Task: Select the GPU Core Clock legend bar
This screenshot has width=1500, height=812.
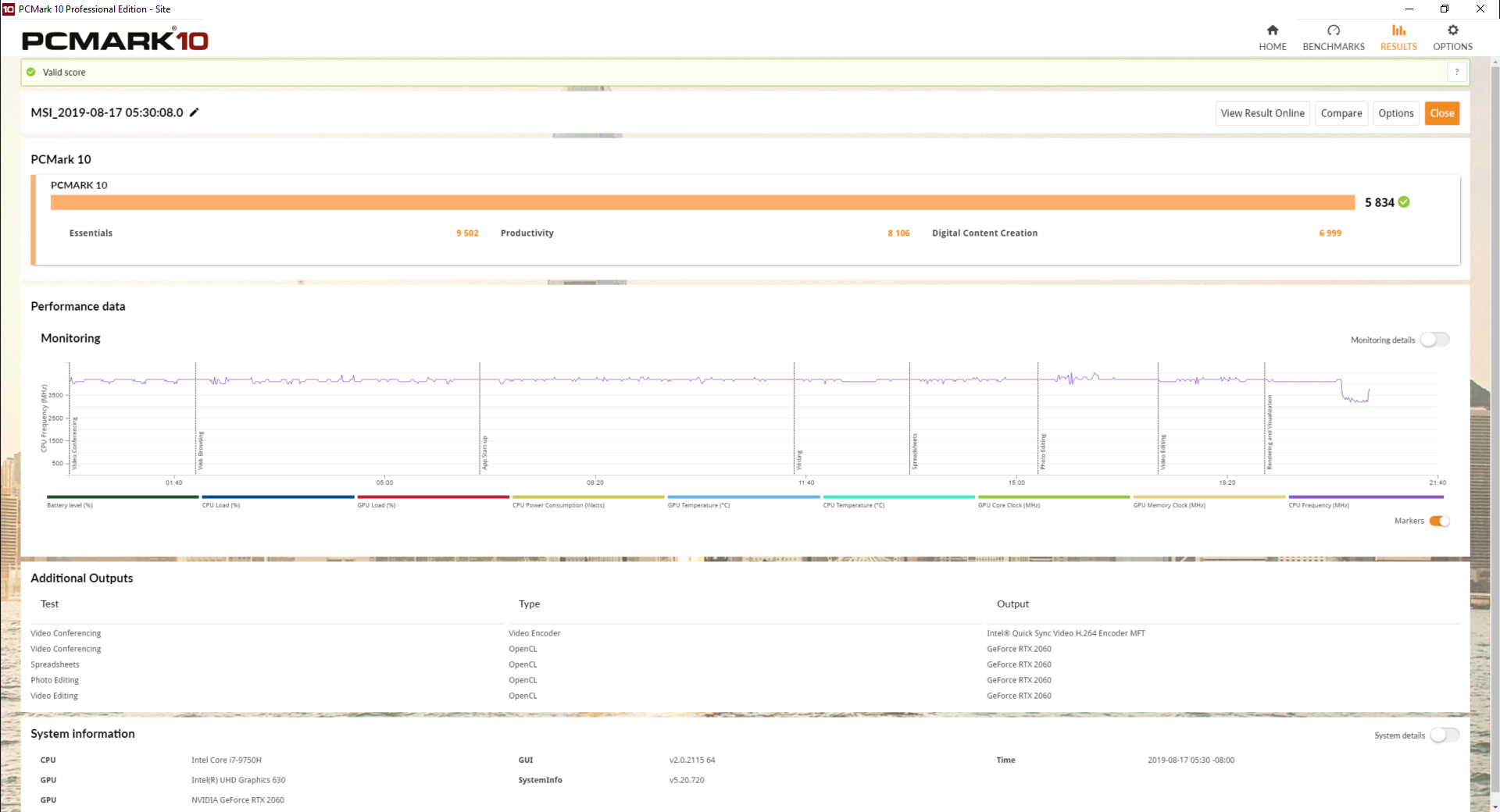Action: click(x=1054, y=497)
